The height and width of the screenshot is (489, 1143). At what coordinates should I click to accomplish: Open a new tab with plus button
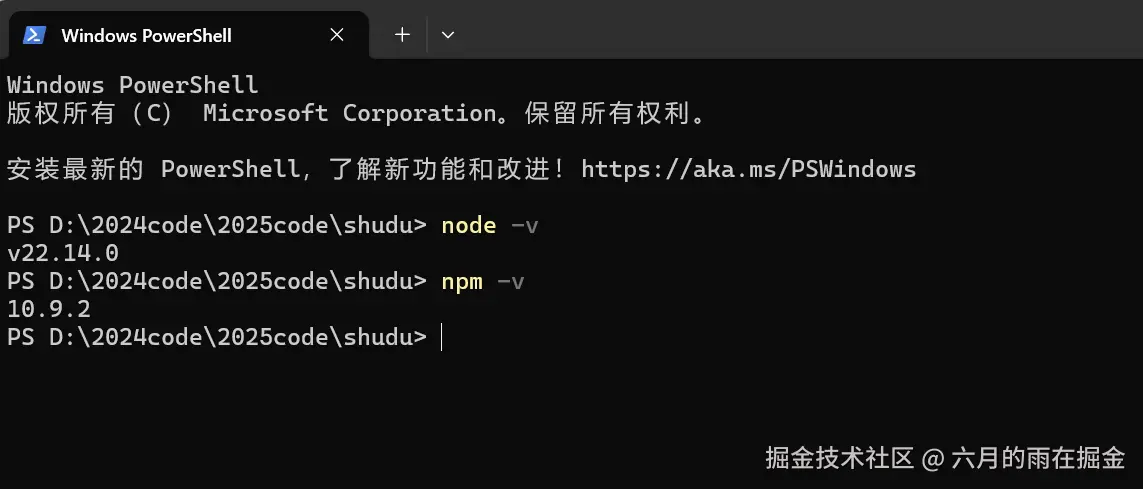point(402,35)
